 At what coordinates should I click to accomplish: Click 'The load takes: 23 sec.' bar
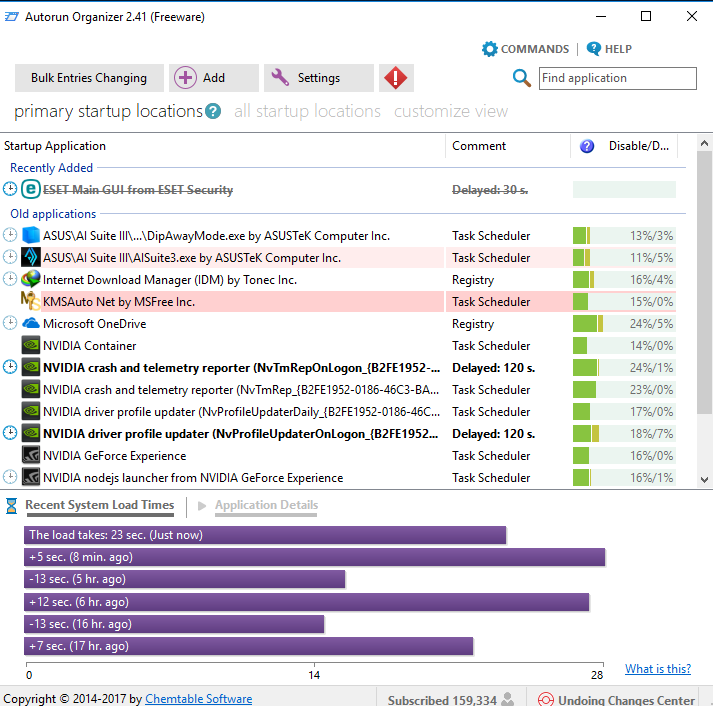265,535
